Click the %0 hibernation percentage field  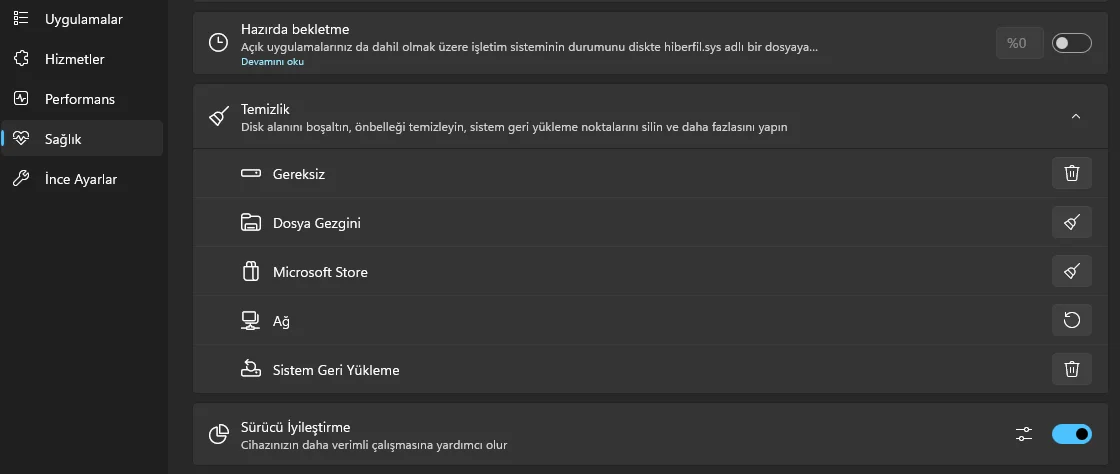[x=1018, y=43]
